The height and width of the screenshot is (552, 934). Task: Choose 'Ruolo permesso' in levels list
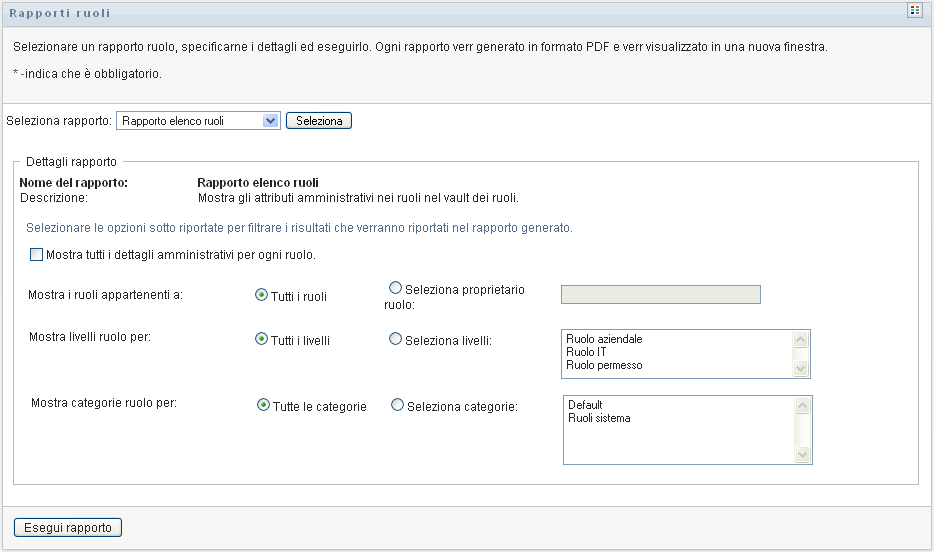coord(604,365)
